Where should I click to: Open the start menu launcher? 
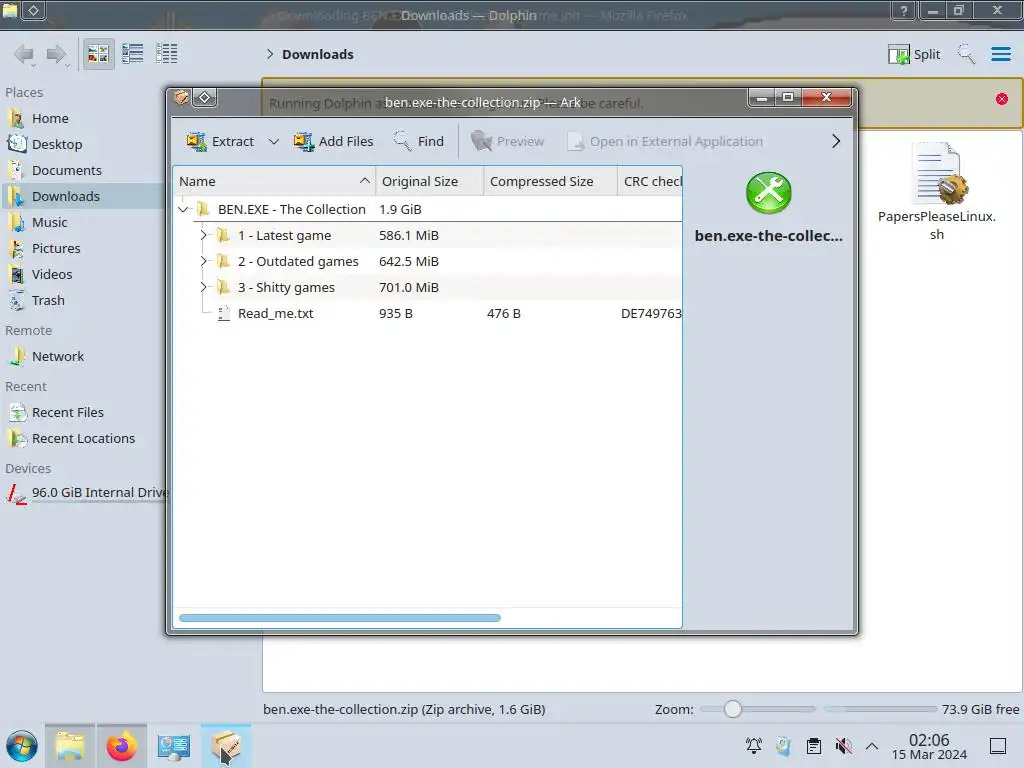pyautogui.click(x=22, y=746)
